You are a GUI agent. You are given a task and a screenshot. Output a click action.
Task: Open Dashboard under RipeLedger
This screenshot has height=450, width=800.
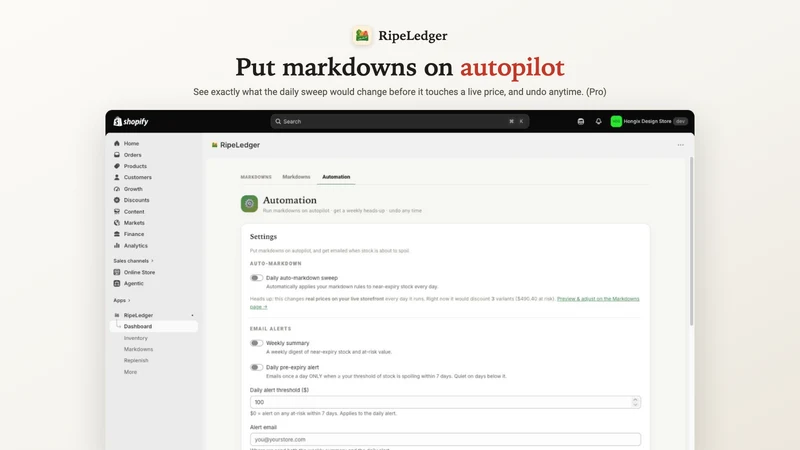click(x=154, y=327)
